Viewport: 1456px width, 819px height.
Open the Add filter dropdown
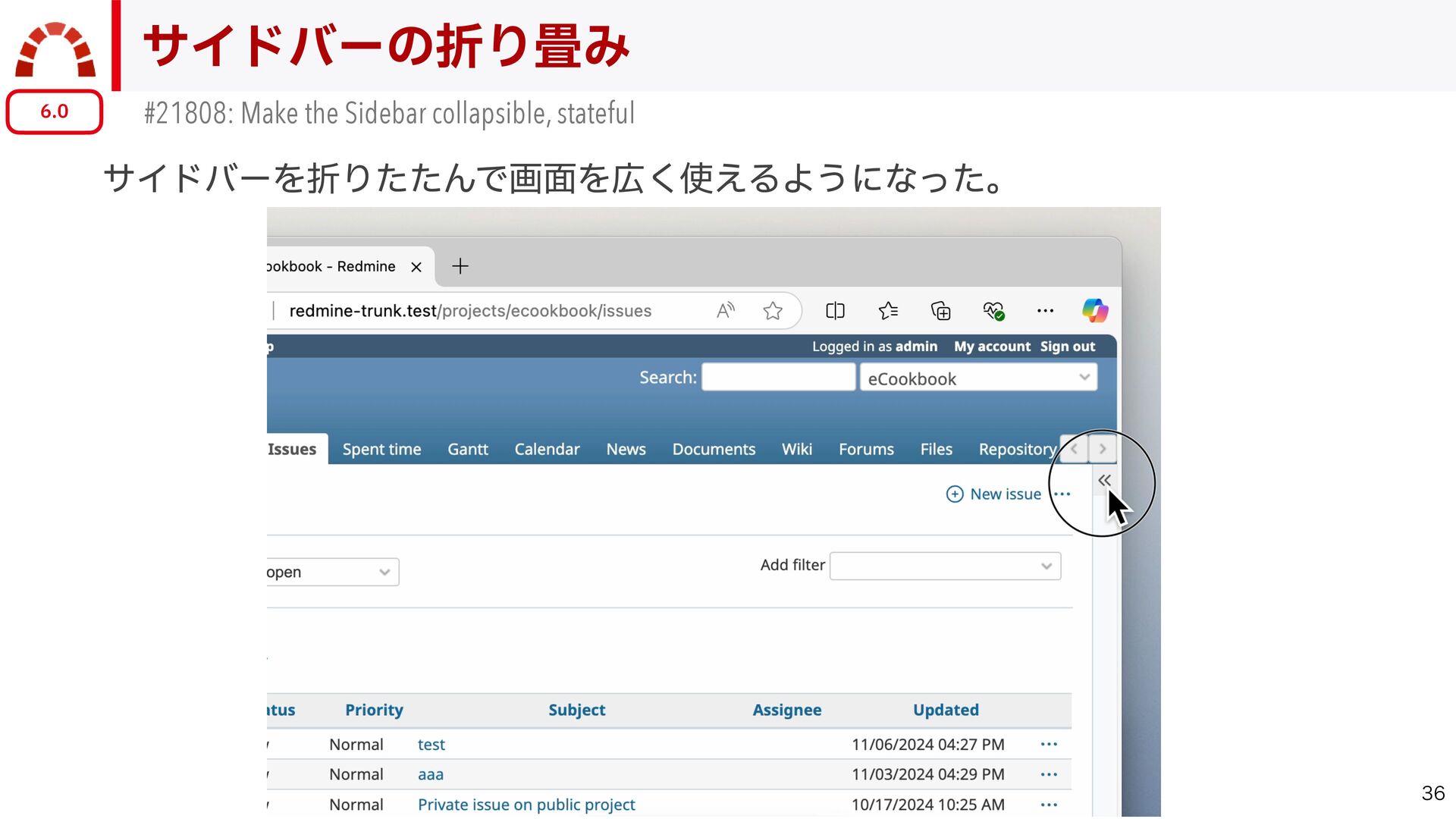click(x=945, y=566)
